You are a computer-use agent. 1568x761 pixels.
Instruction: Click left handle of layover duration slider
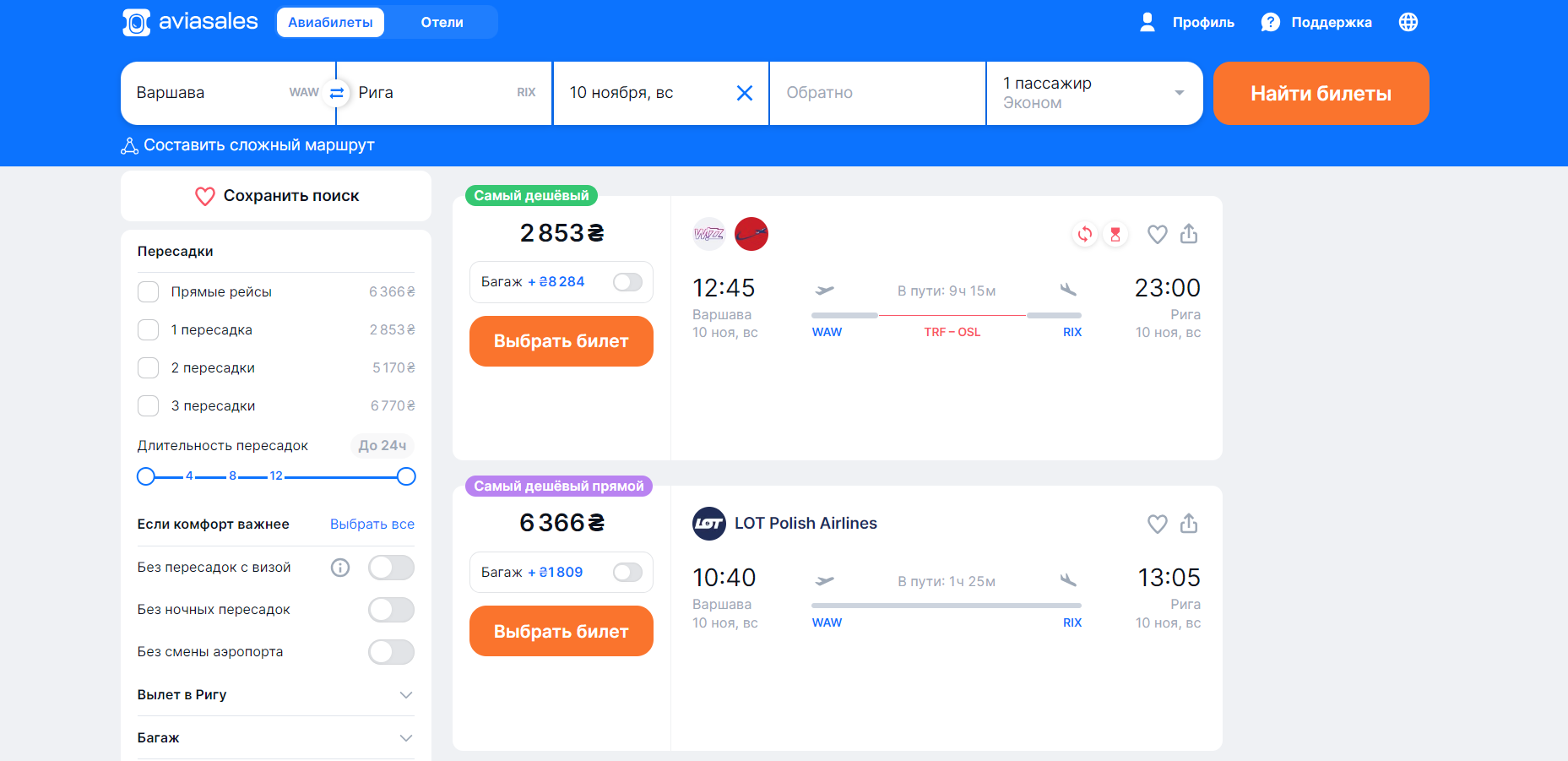[146, 476]
